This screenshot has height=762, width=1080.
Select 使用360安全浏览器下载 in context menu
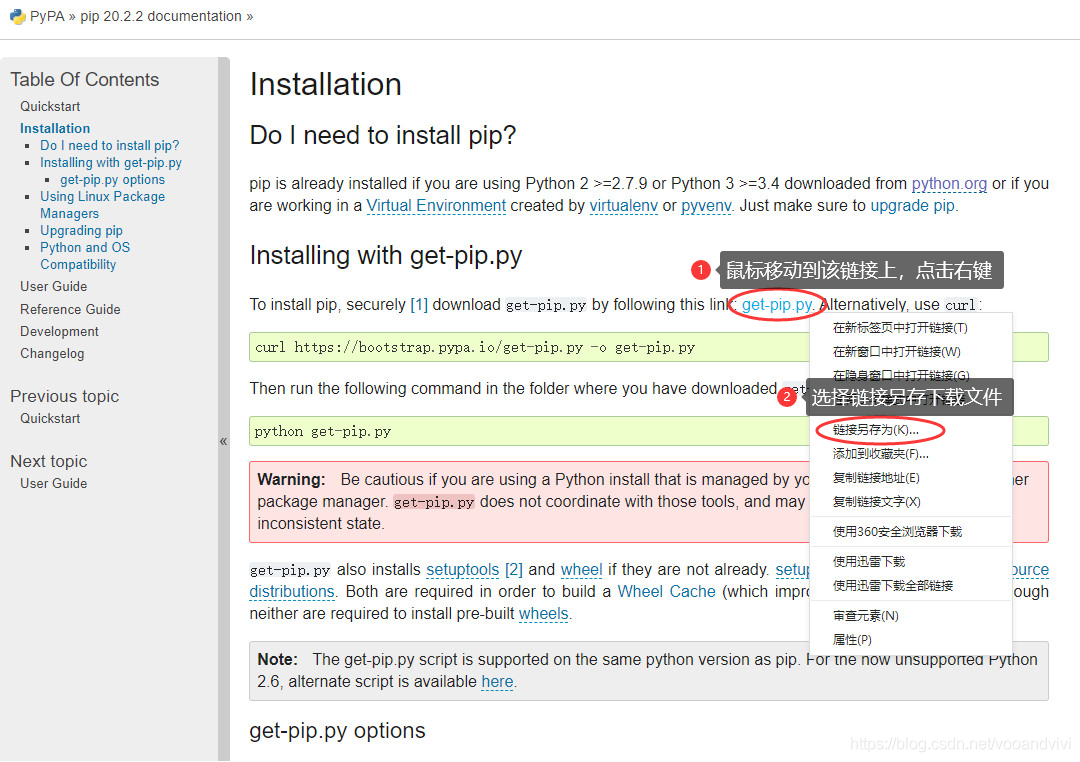897,532
